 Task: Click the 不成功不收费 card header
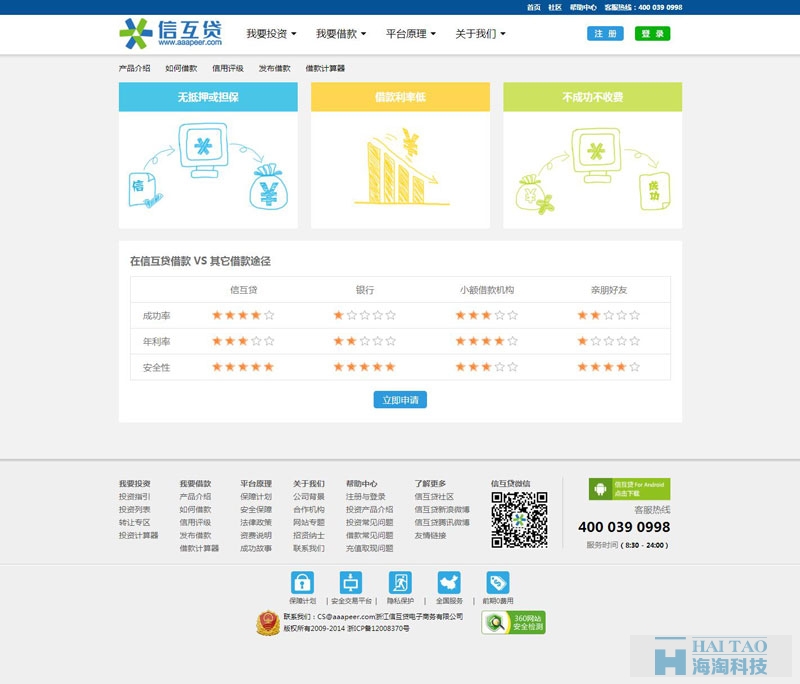[592, 97]
